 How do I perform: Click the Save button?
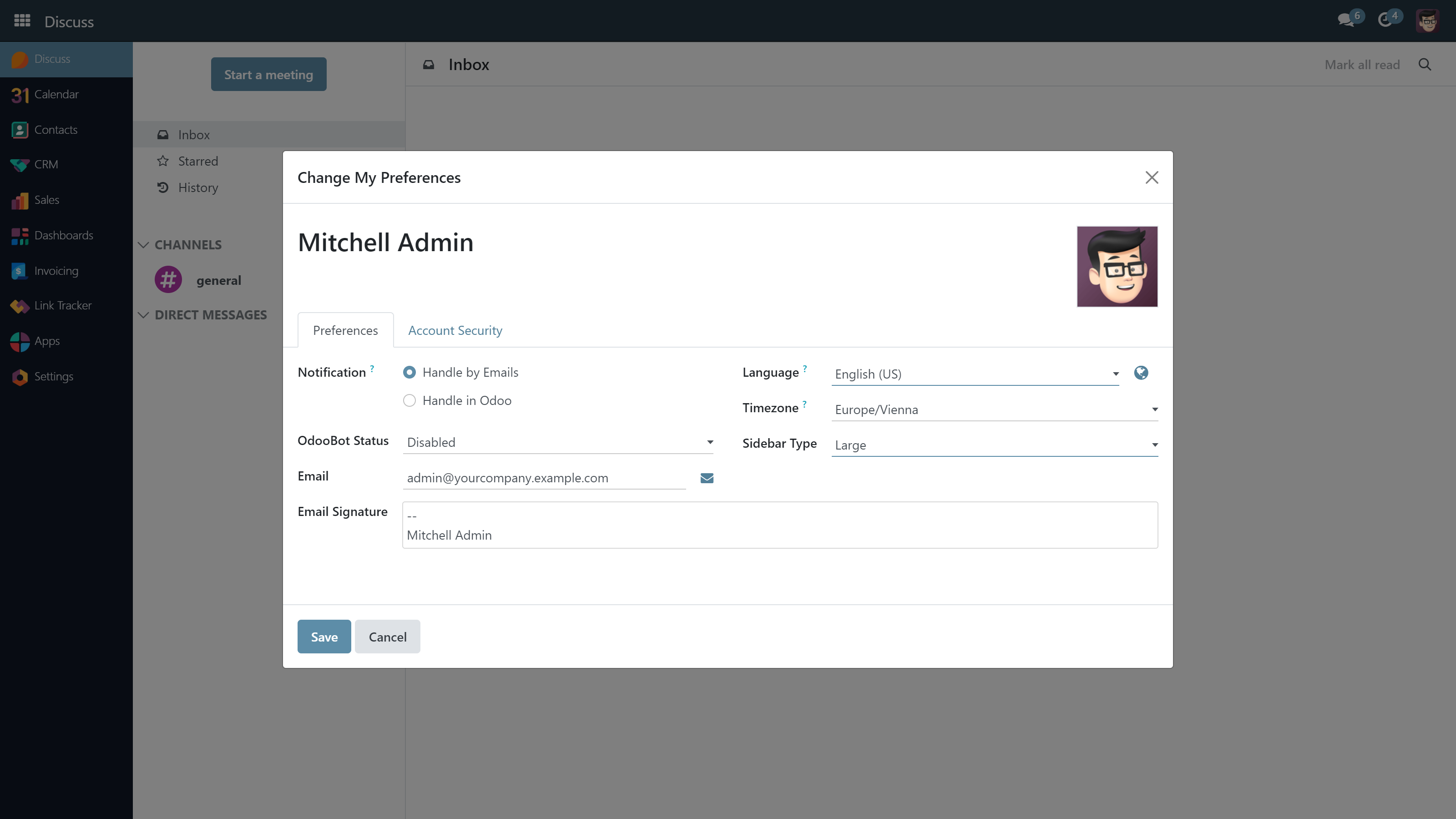click(x=324, y=637)
